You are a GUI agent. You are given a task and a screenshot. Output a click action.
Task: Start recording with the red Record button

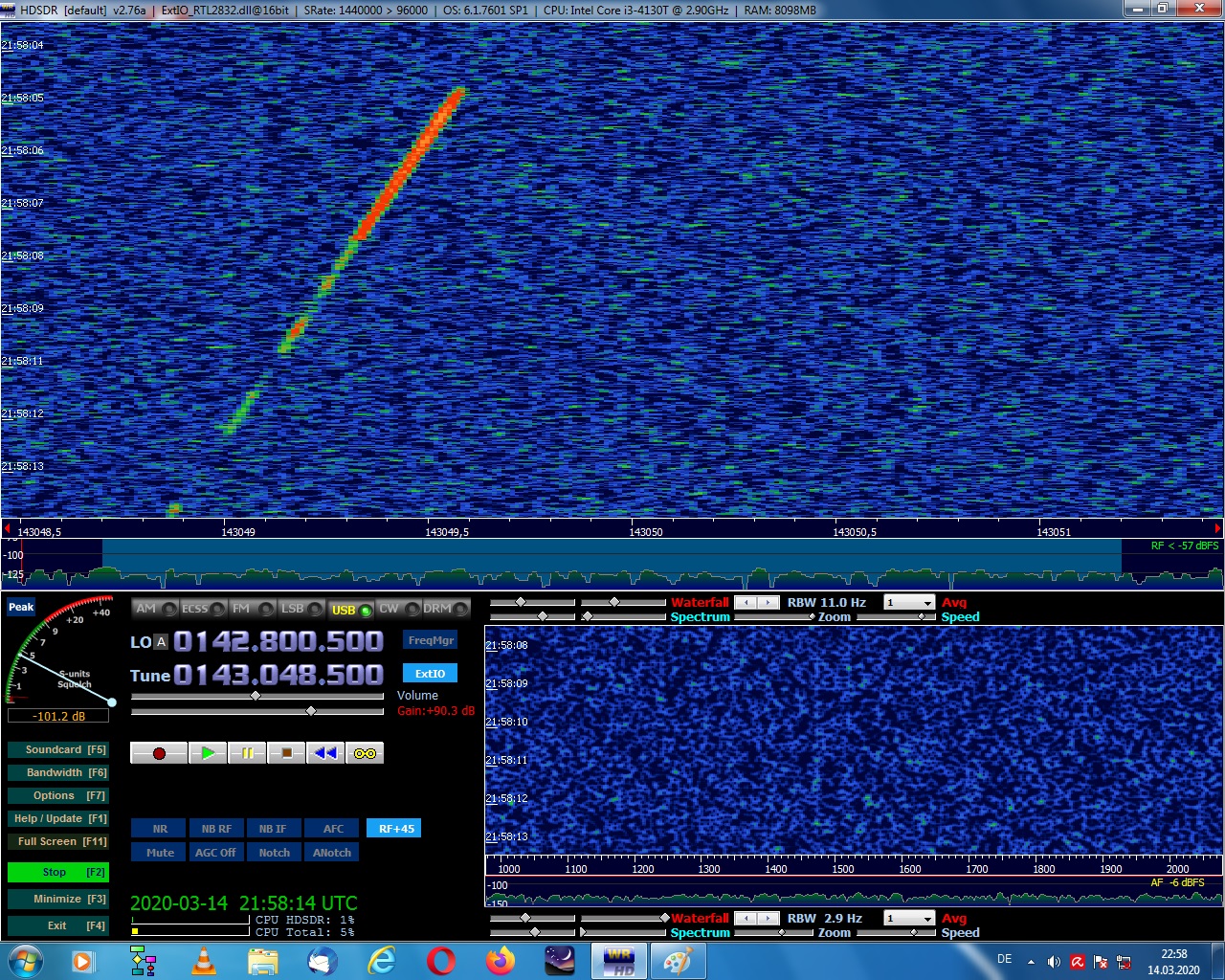tap(159, 753)
